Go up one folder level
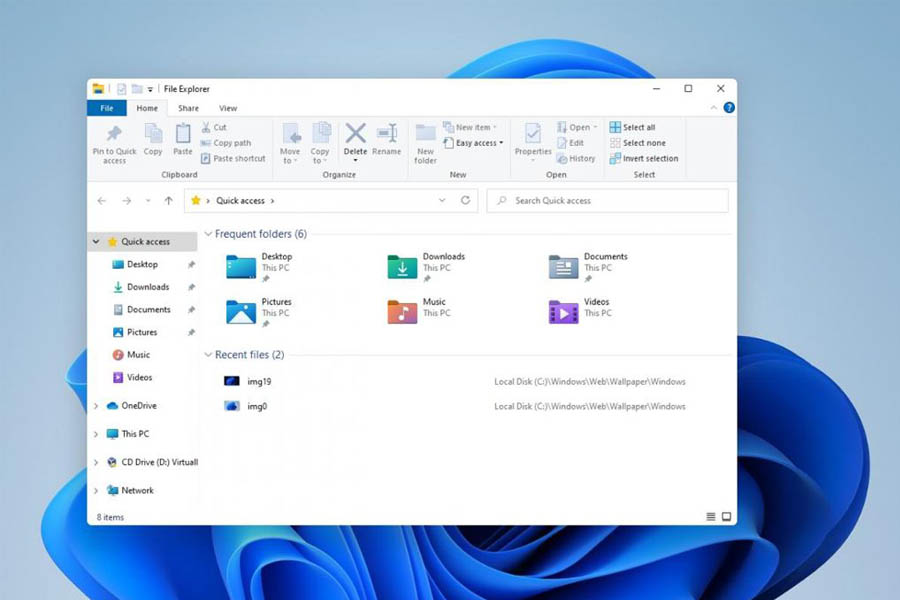900x600 pixels. pos(168,200)
